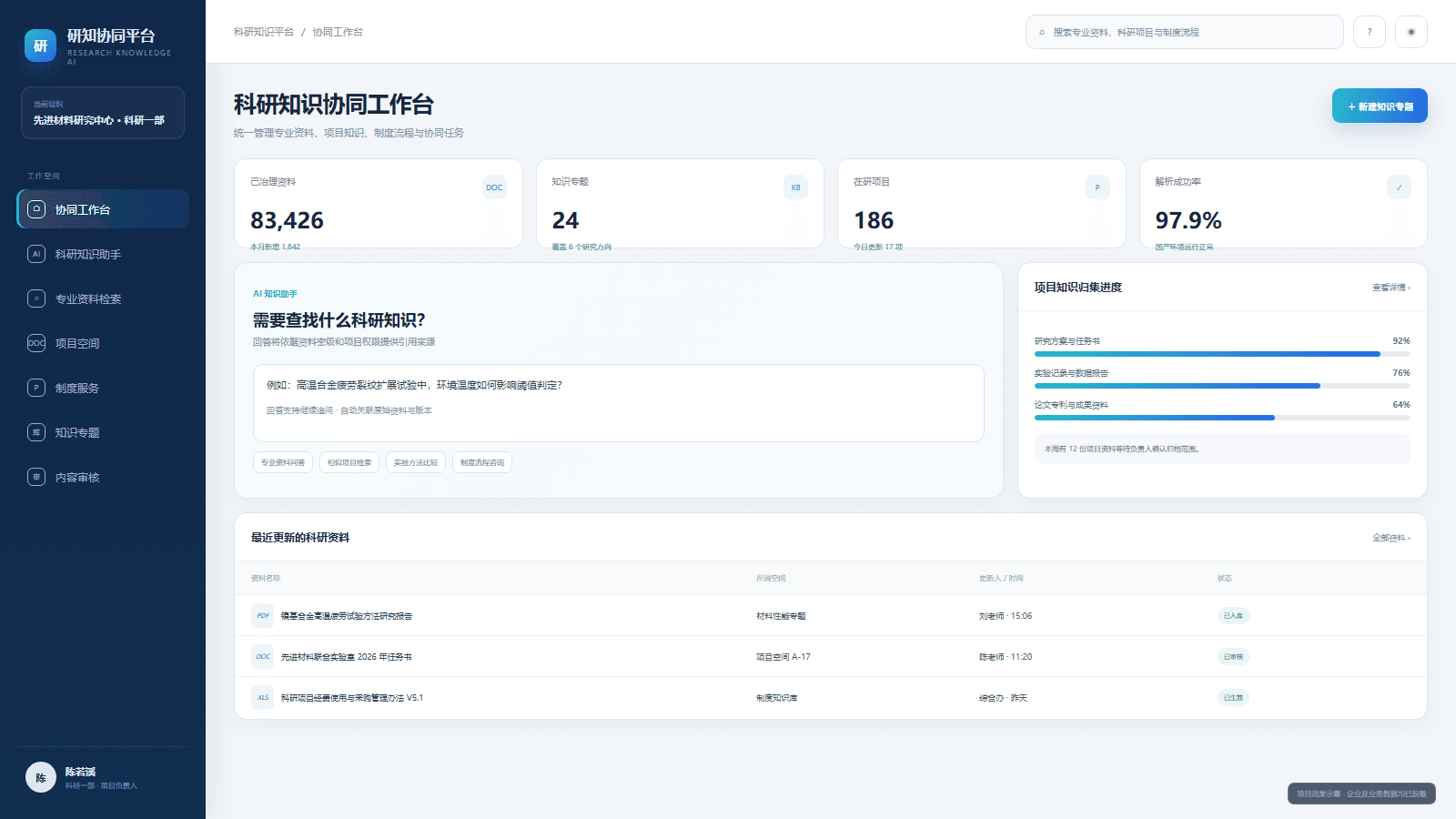The image size is (1456, 819).
Task: Click the XLS file icon in resource list
Action: (263, 698)
